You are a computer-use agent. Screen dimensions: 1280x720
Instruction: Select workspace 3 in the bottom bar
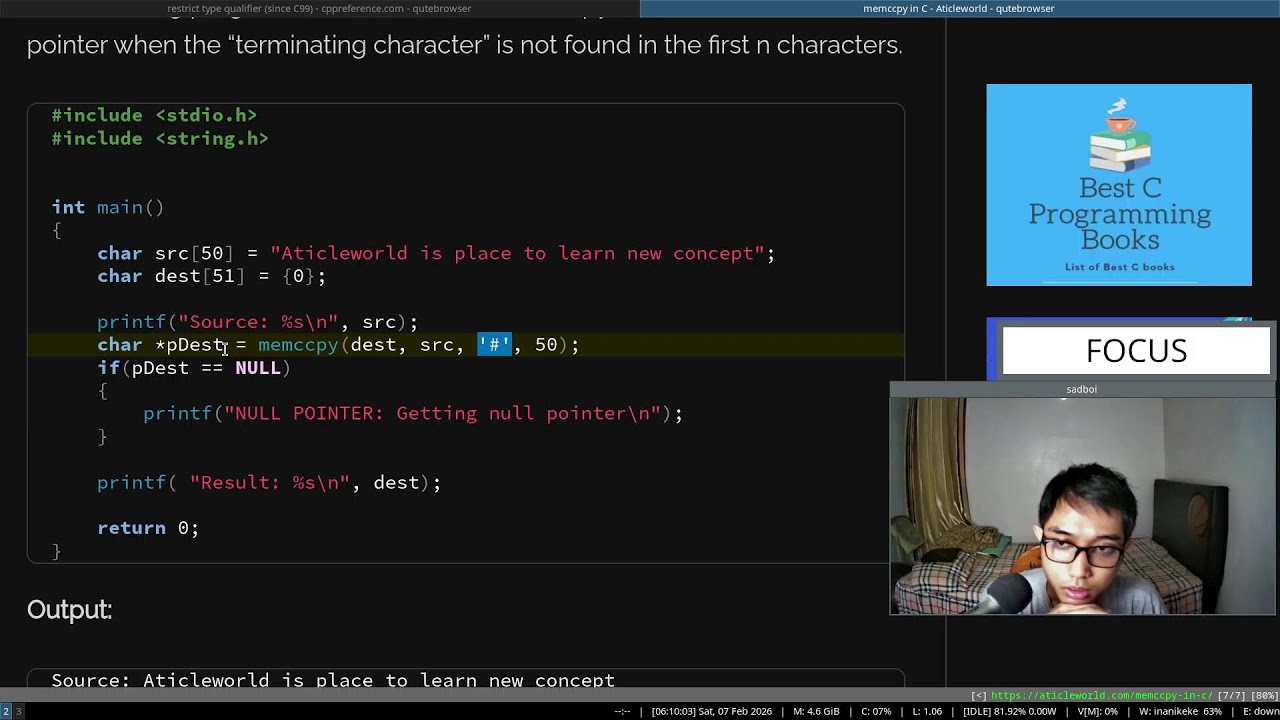coord(19,711)
